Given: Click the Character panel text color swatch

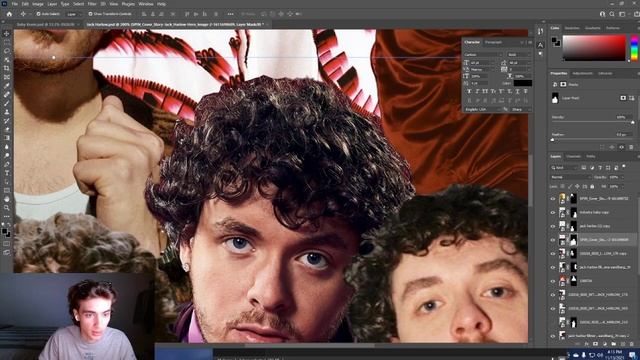Looking at the screenshot, I should click(x=522, y=83).
